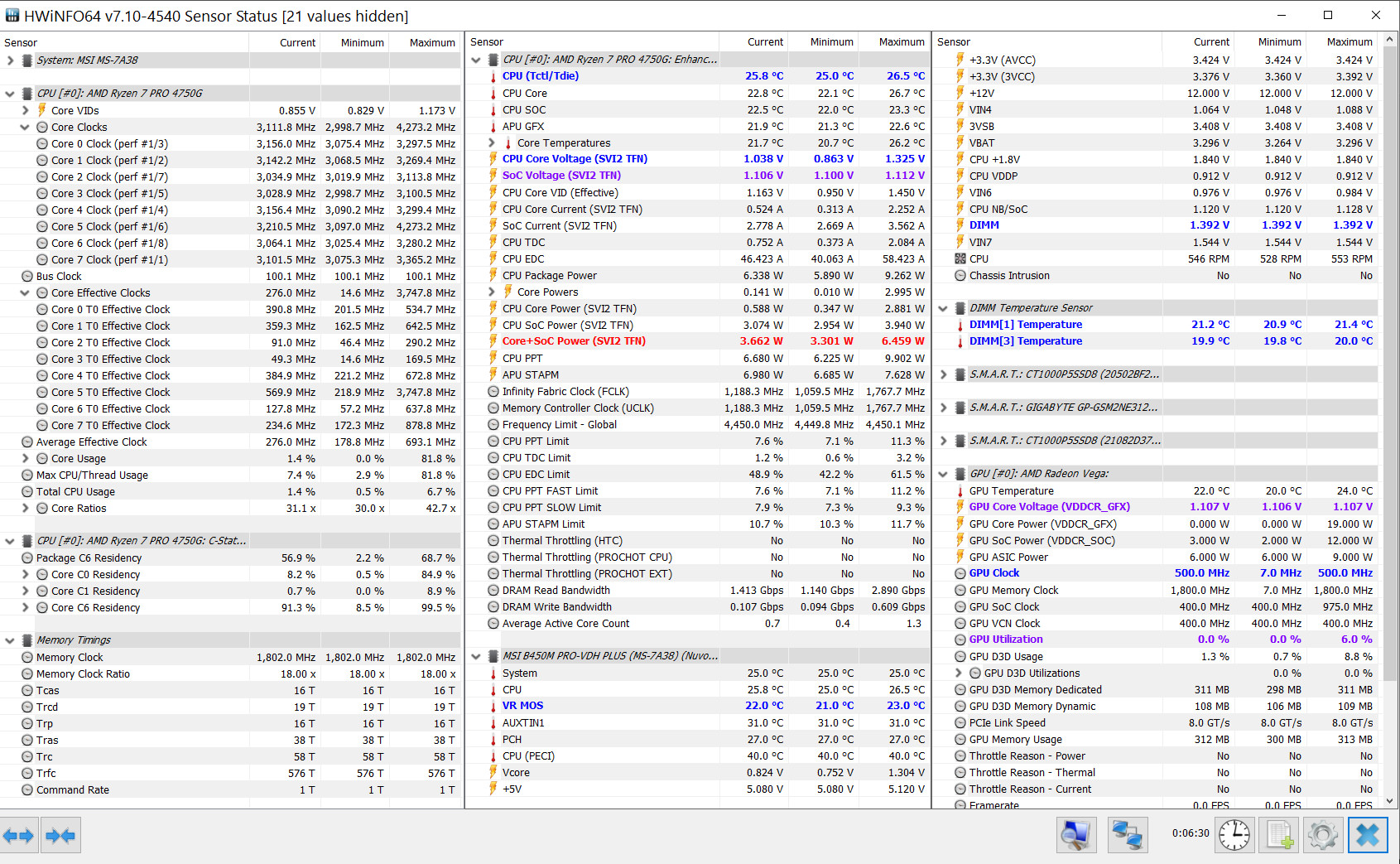This screenshot has width=1400, height=864.
Task: Select the Thermal Throttling (HTC) row
Action: point(697,540)
